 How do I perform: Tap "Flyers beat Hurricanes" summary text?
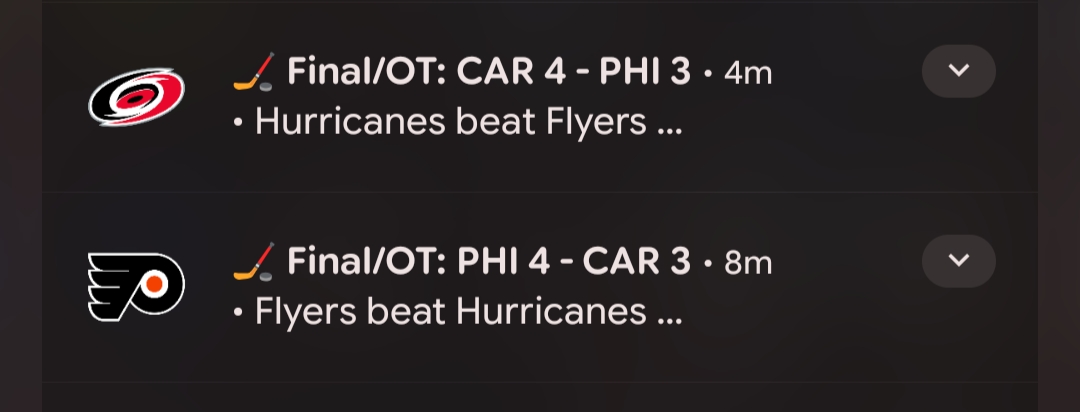pyautogui.click(x=450, y=312)
